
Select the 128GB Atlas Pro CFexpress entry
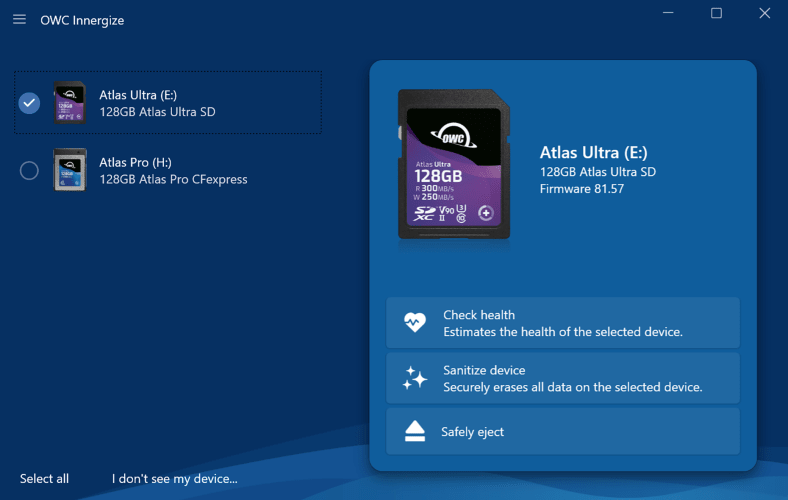[173, 179]
